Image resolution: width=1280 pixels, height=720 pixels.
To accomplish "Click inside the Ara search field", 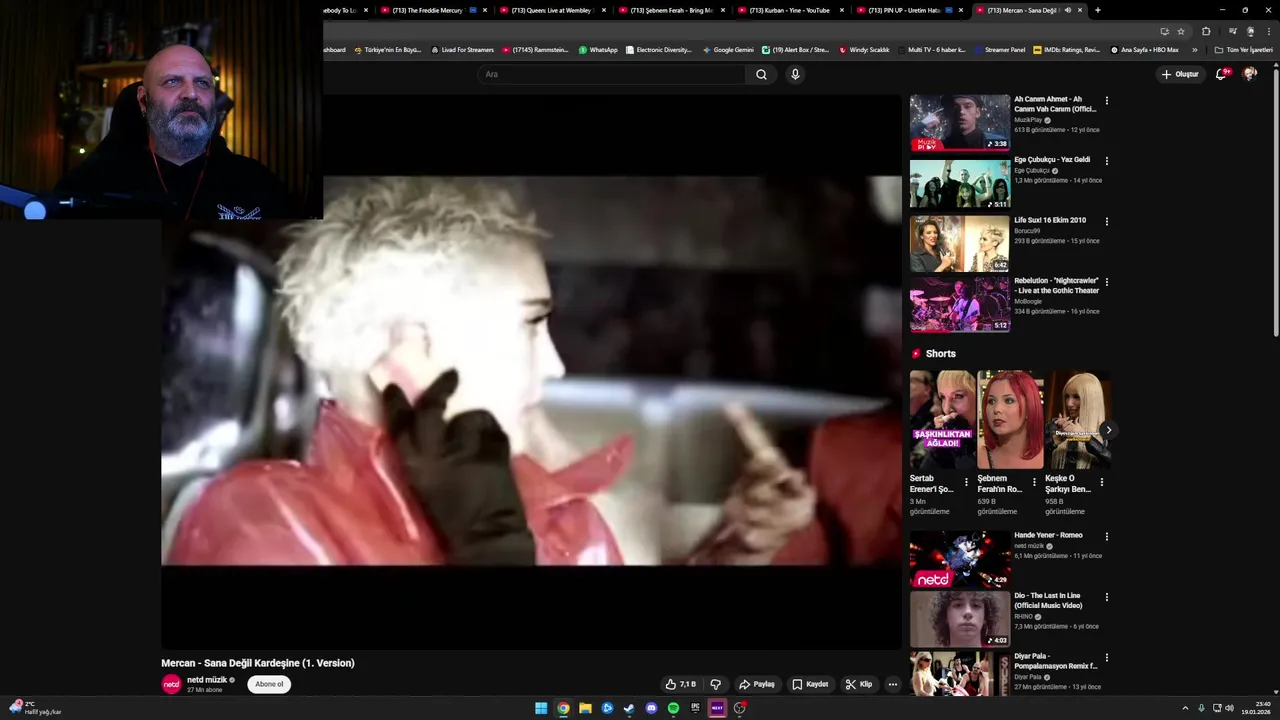I will coord(612,74).
